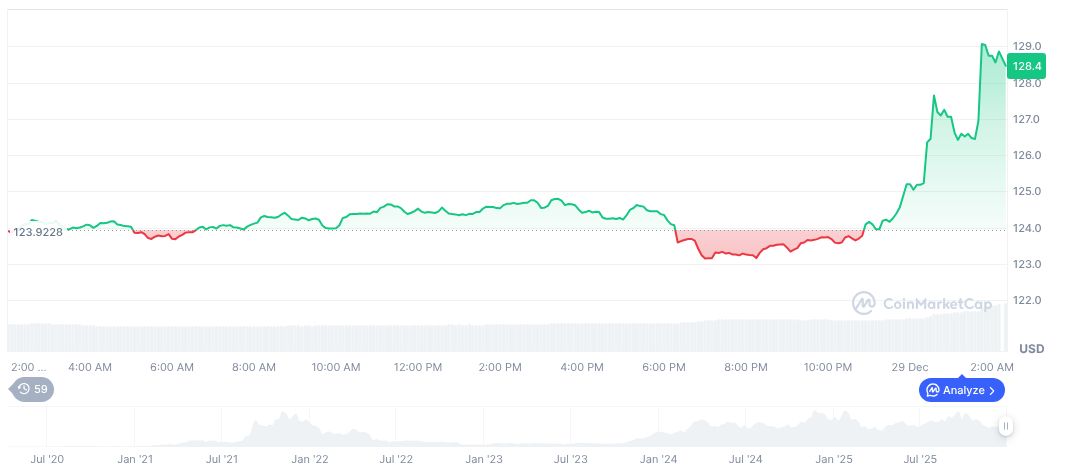Click the navigator range slider handle
The height and width of the screenshot is (470, 1072).
[x=1006, y=427]
